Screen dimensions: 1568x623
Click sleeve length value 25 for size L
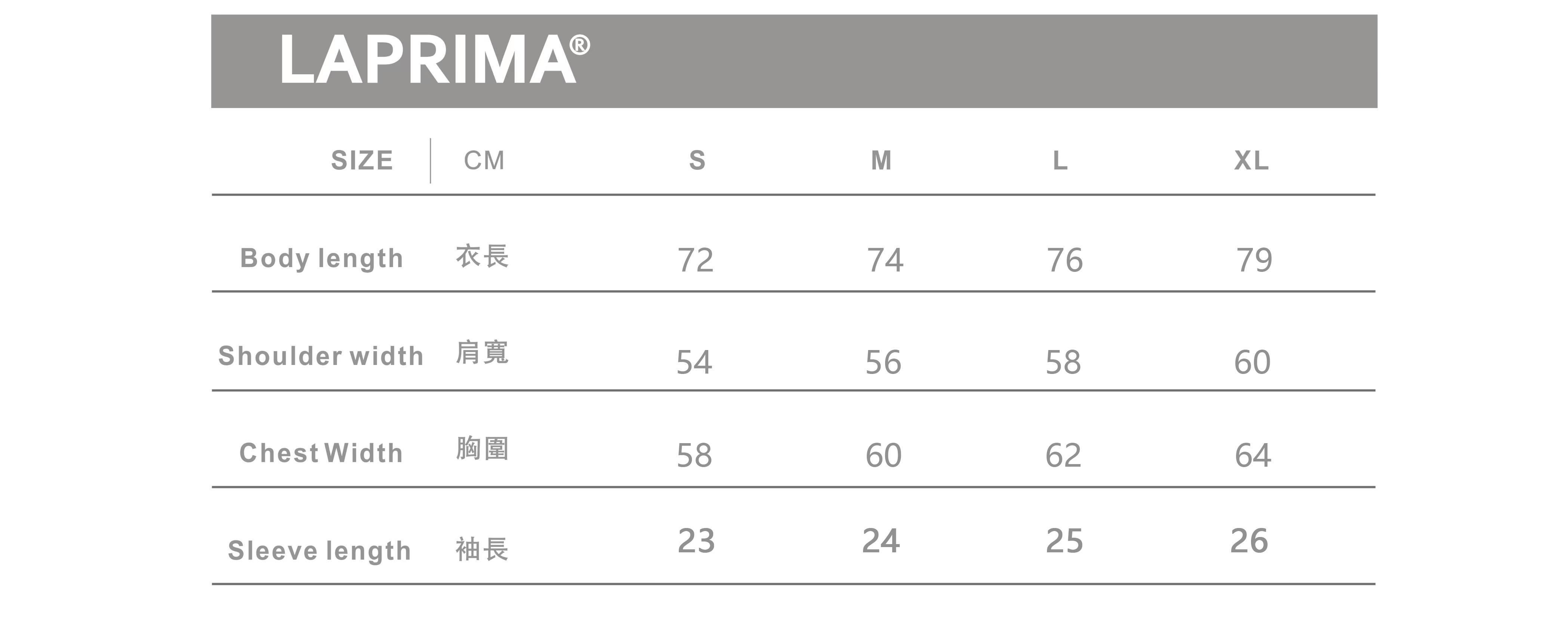pyautogui.click(x=1064, y=541)
